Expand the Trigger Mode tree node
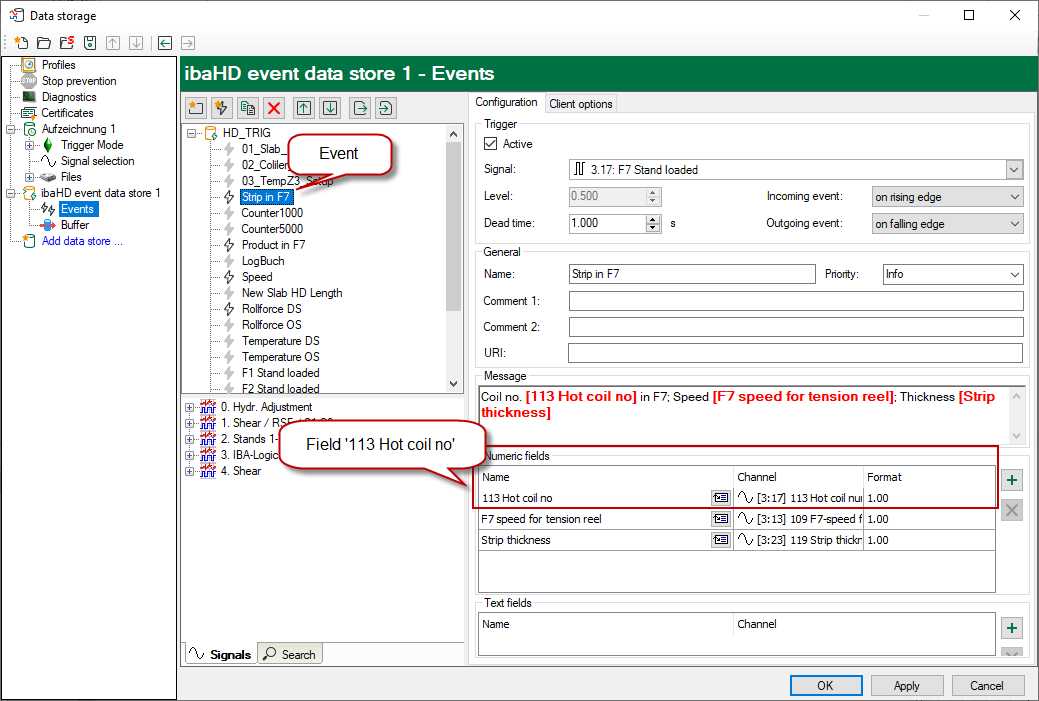1039x701 pixels. (x=30, y=145)
